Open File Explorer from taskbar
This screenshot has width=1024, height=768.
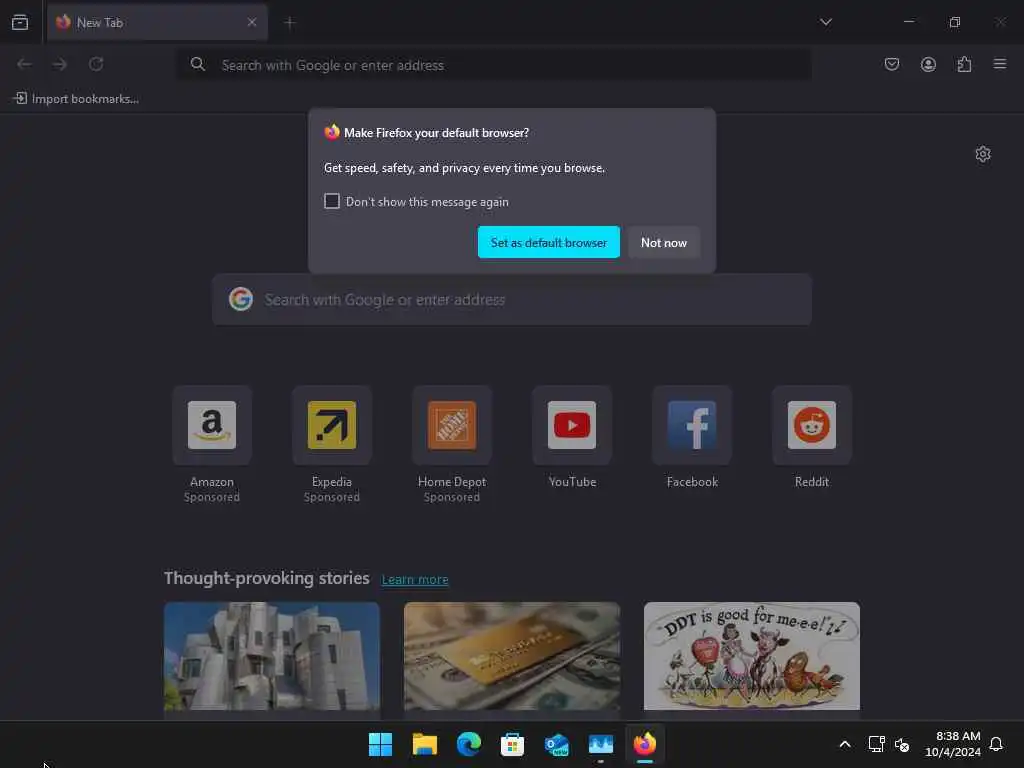tap(424, 744)
